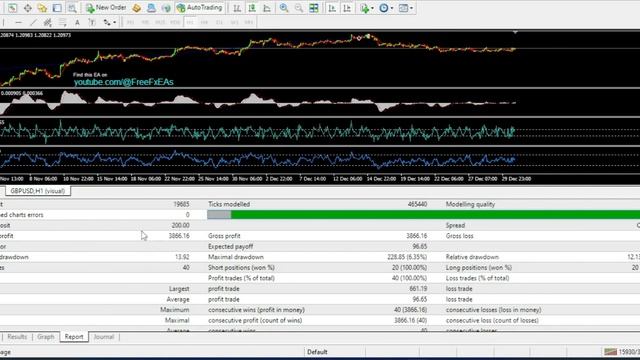This screenshot has width=640, height=360.
Task: Open the Graph tab
Action: [x=46, y=337]
